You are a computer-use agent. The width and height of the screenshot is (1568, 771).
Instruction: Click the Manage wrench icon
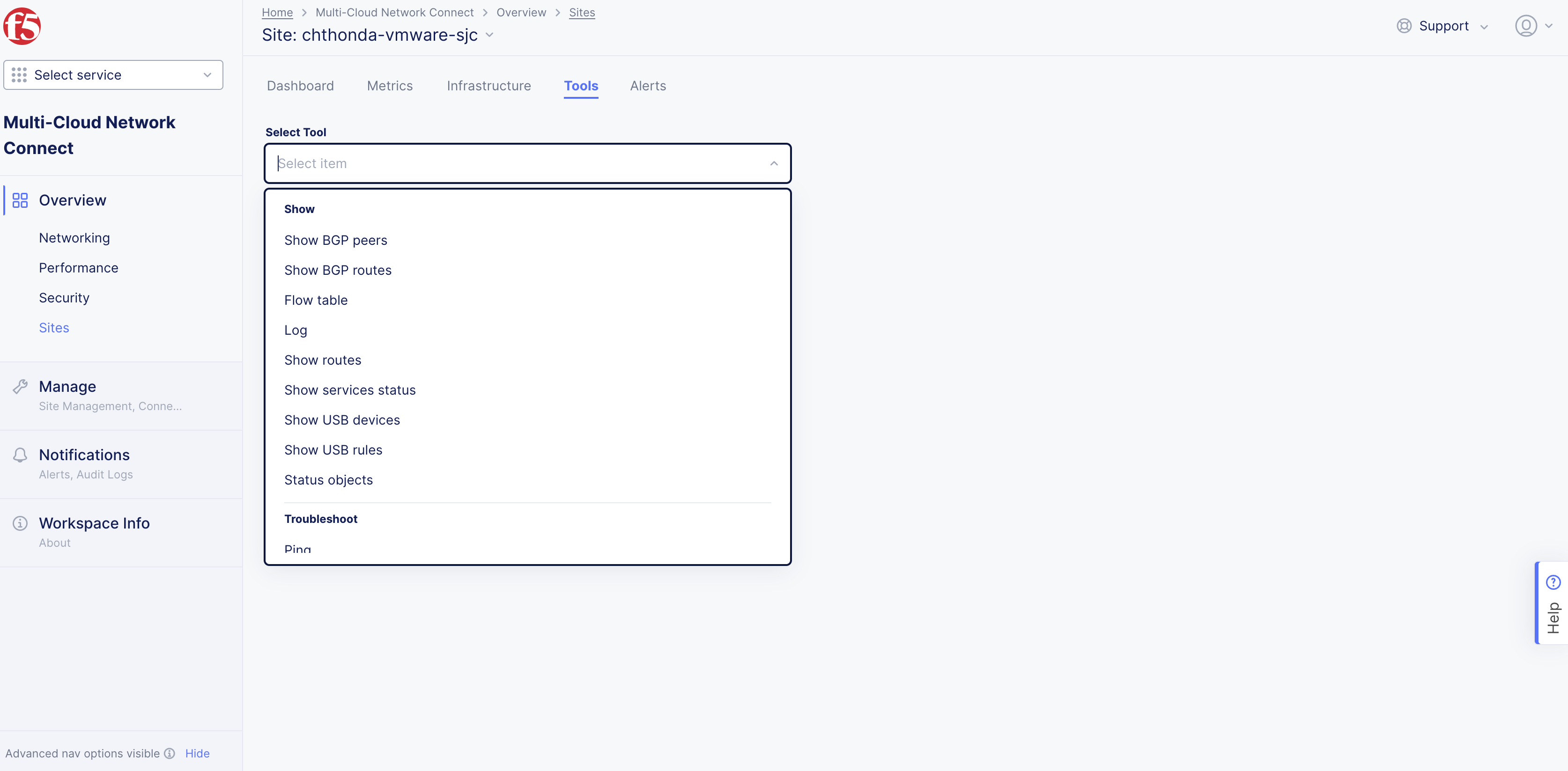point(20,386)
